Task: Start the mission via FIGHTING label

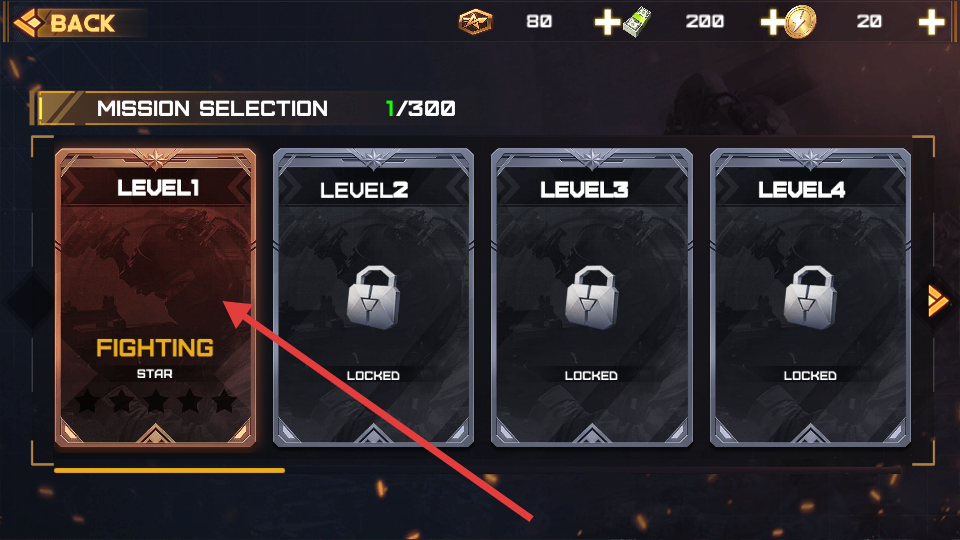Action: pyautogui.click(x=155, y=348)
